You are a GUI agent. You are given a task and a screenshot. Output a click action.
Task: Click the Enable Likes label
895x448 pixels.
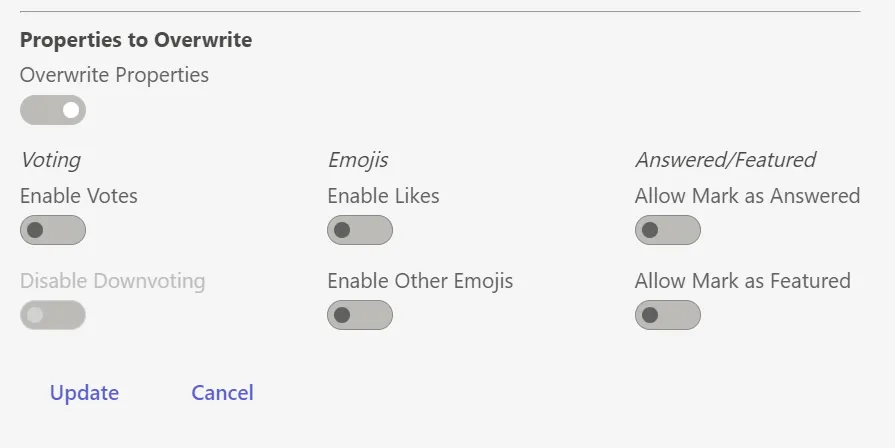tap(383, 196)
